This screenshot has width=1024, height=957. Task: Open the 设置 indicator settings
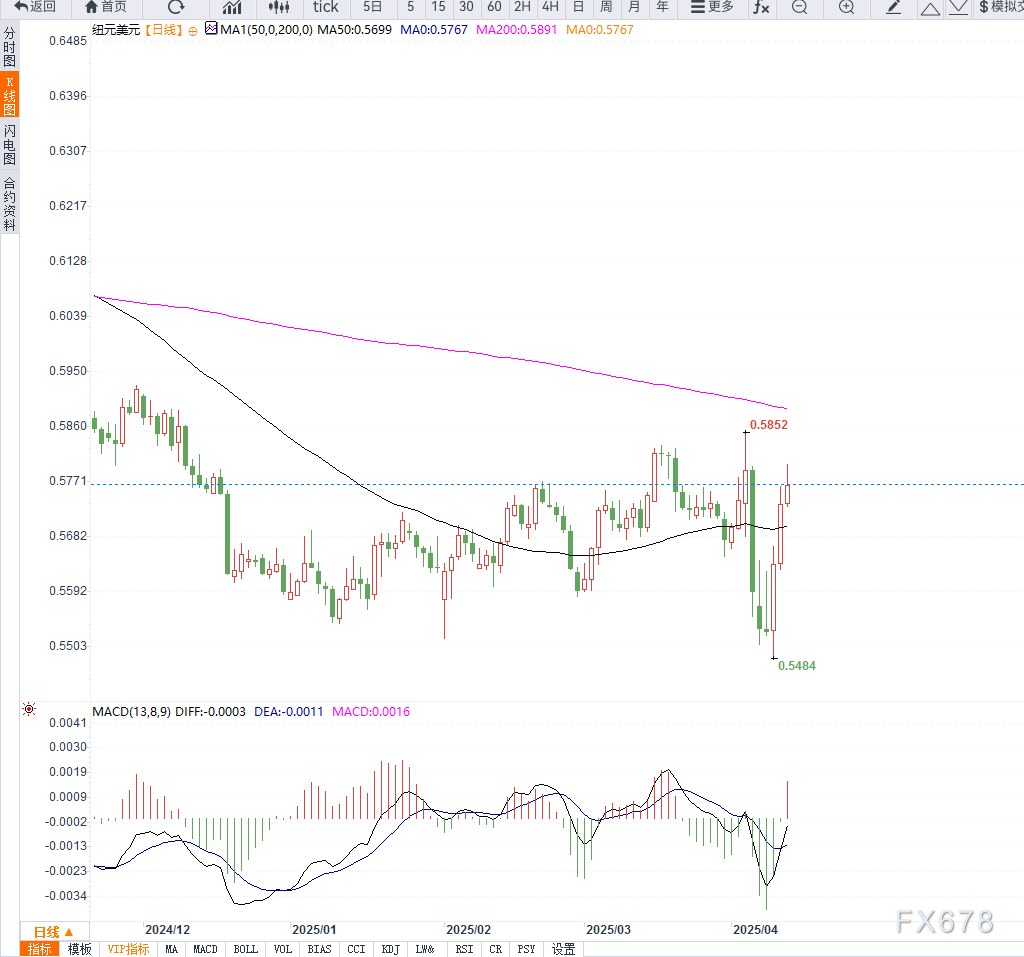(x=564, y=949)
